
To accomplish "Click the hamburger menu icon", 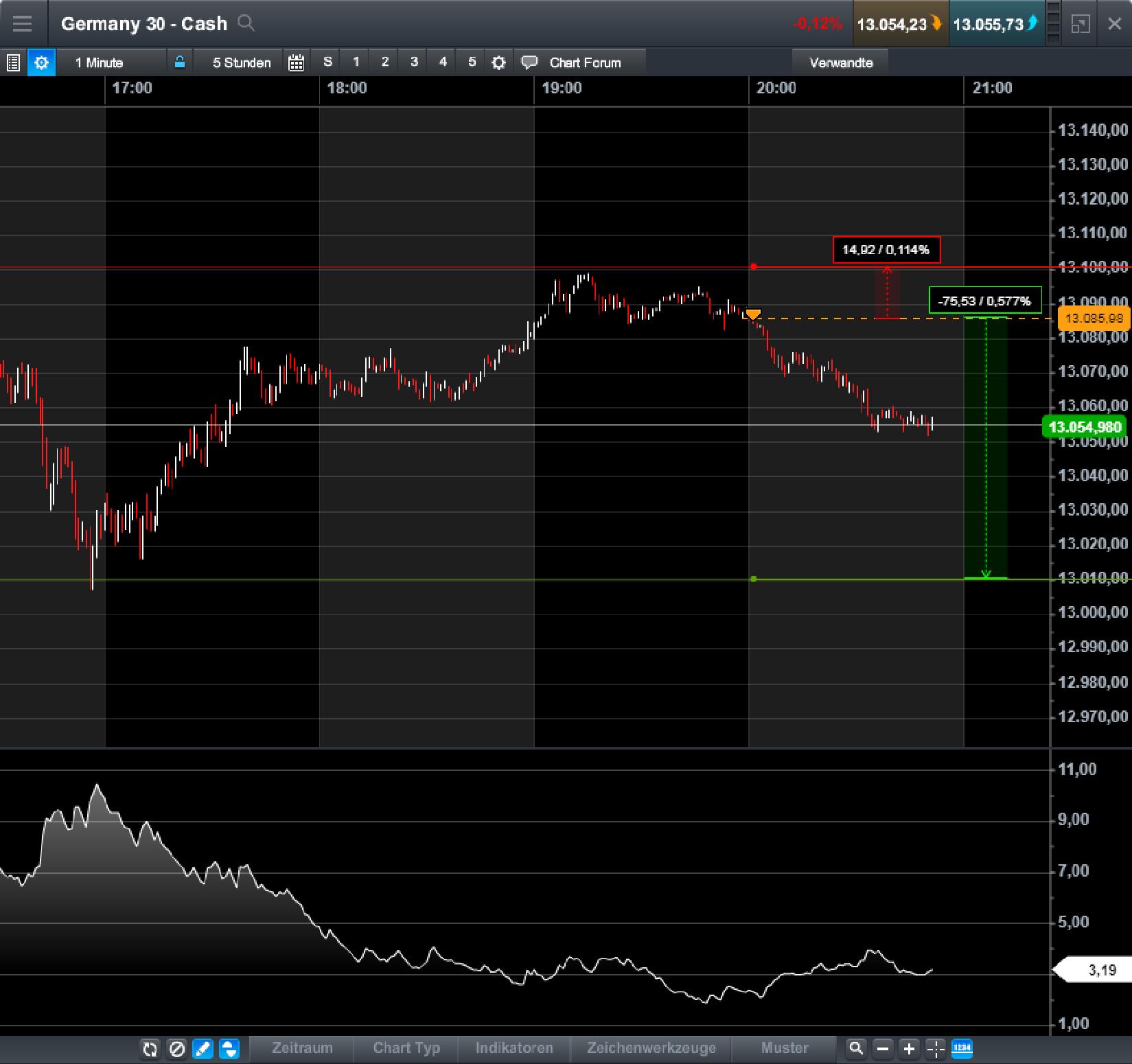I will point(23,23).
